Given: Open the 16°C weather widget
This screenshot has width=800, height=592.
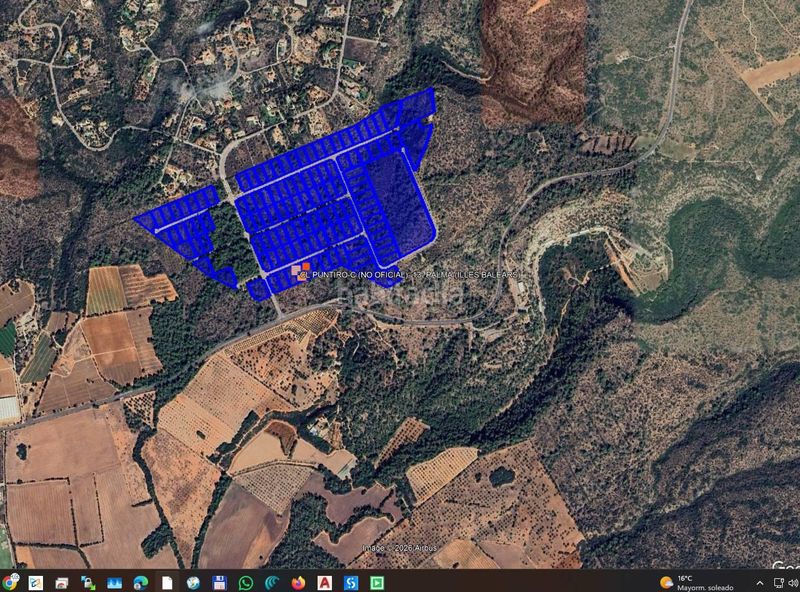Looking at the screenshot, I should (x=696, y=582).
